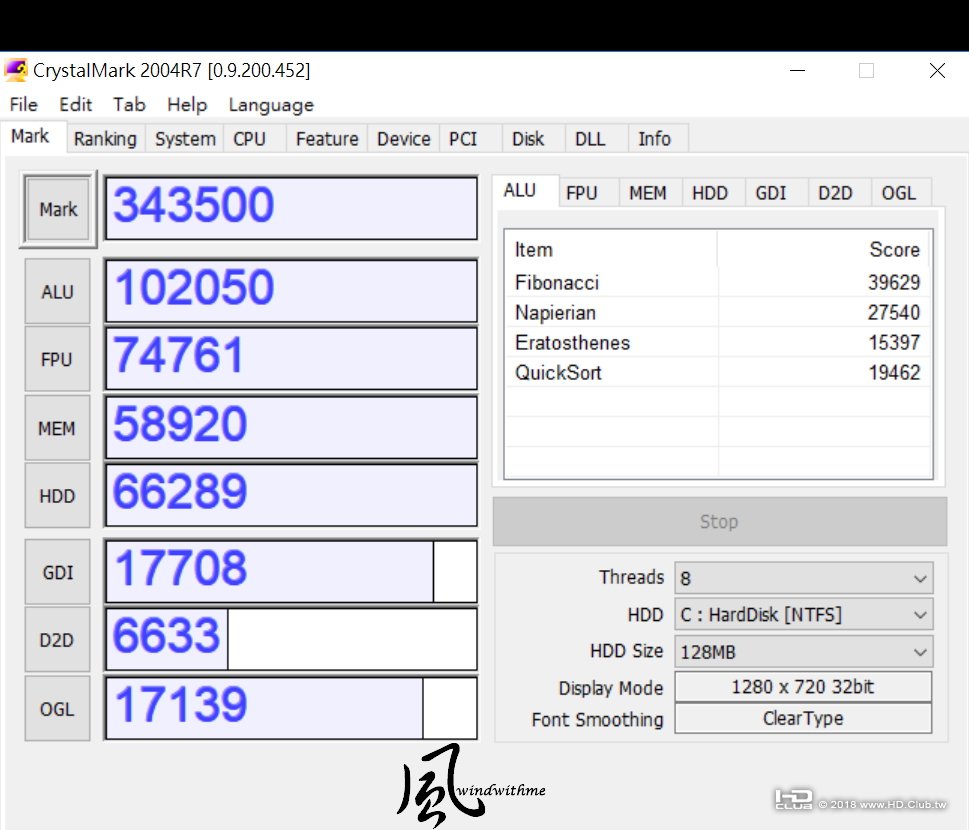Screen dimensions: 969x830
Task: Run the FPU benchmark button
Action: click(x=57, y=359)
